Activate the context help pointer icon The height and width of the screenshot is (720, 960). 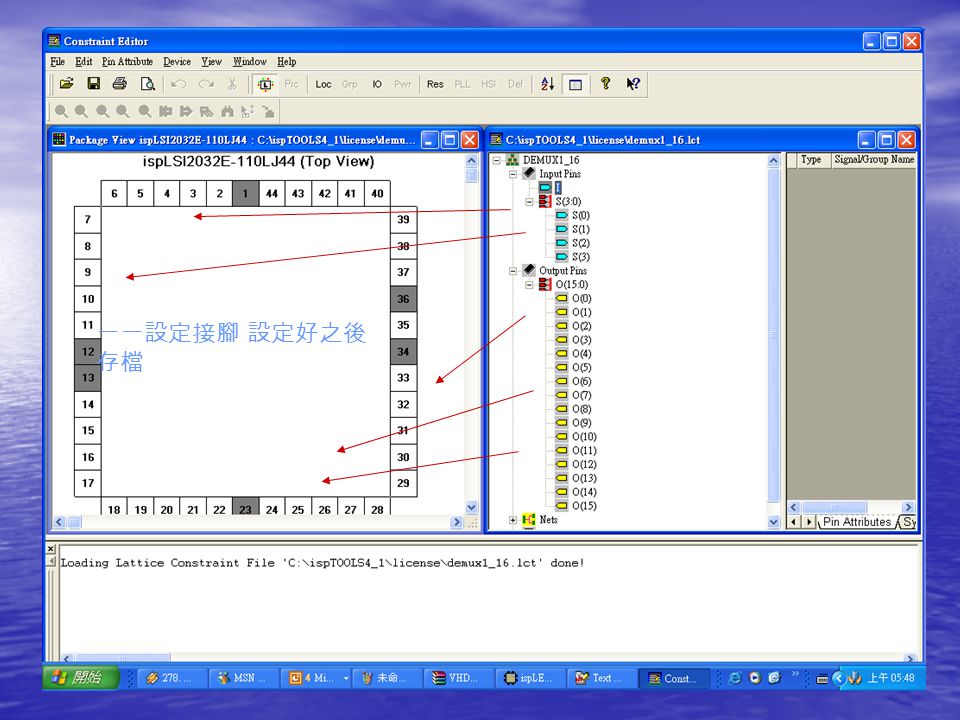pos(633,84)
